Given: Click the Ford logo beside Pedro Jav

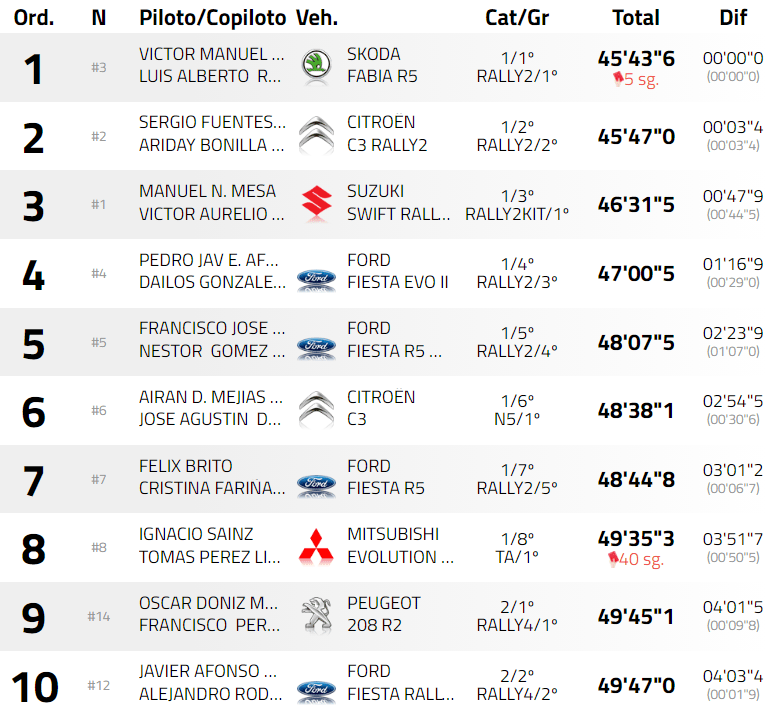Looking at the screenshot, I should 316,279.
